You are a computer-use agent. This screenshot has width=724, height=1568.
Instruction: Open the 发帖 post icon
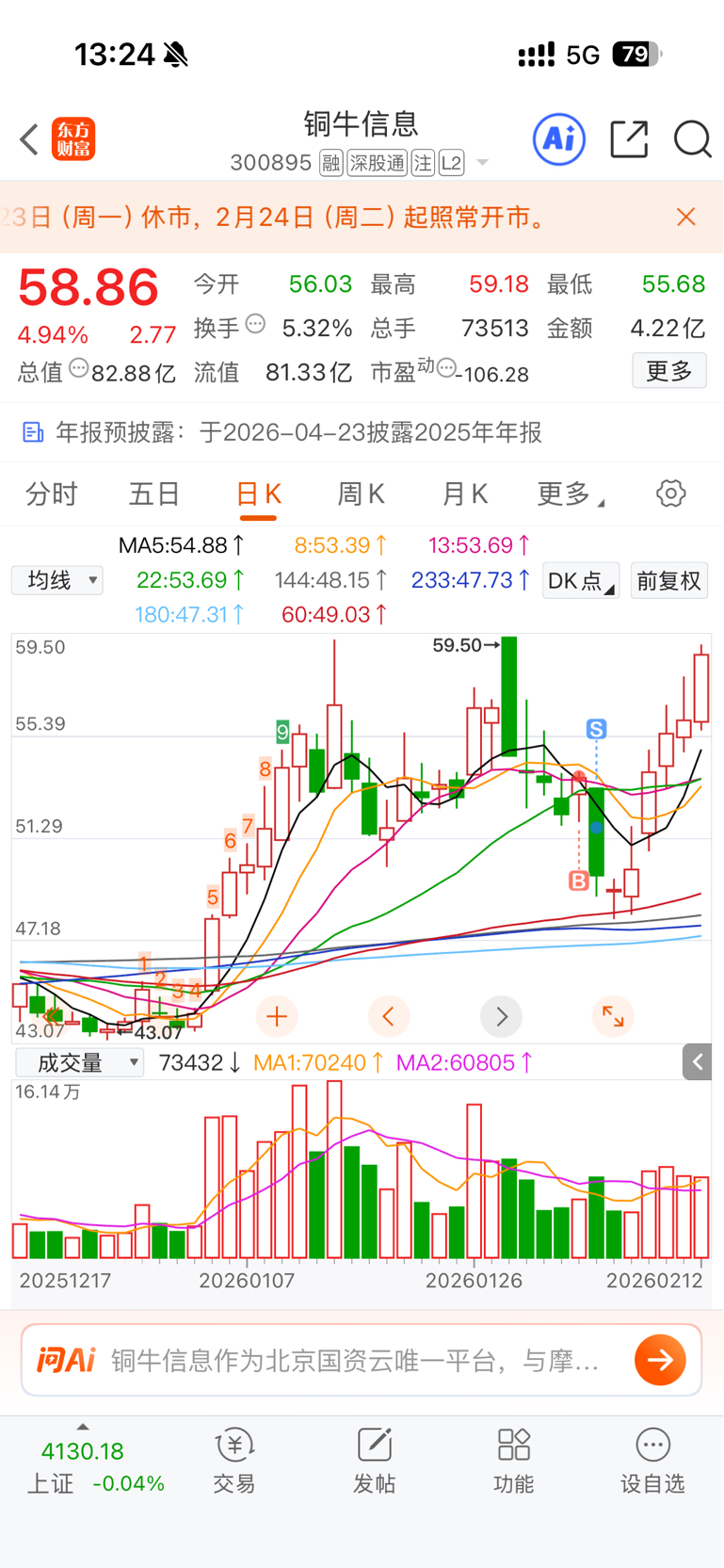coord(374,1462)
